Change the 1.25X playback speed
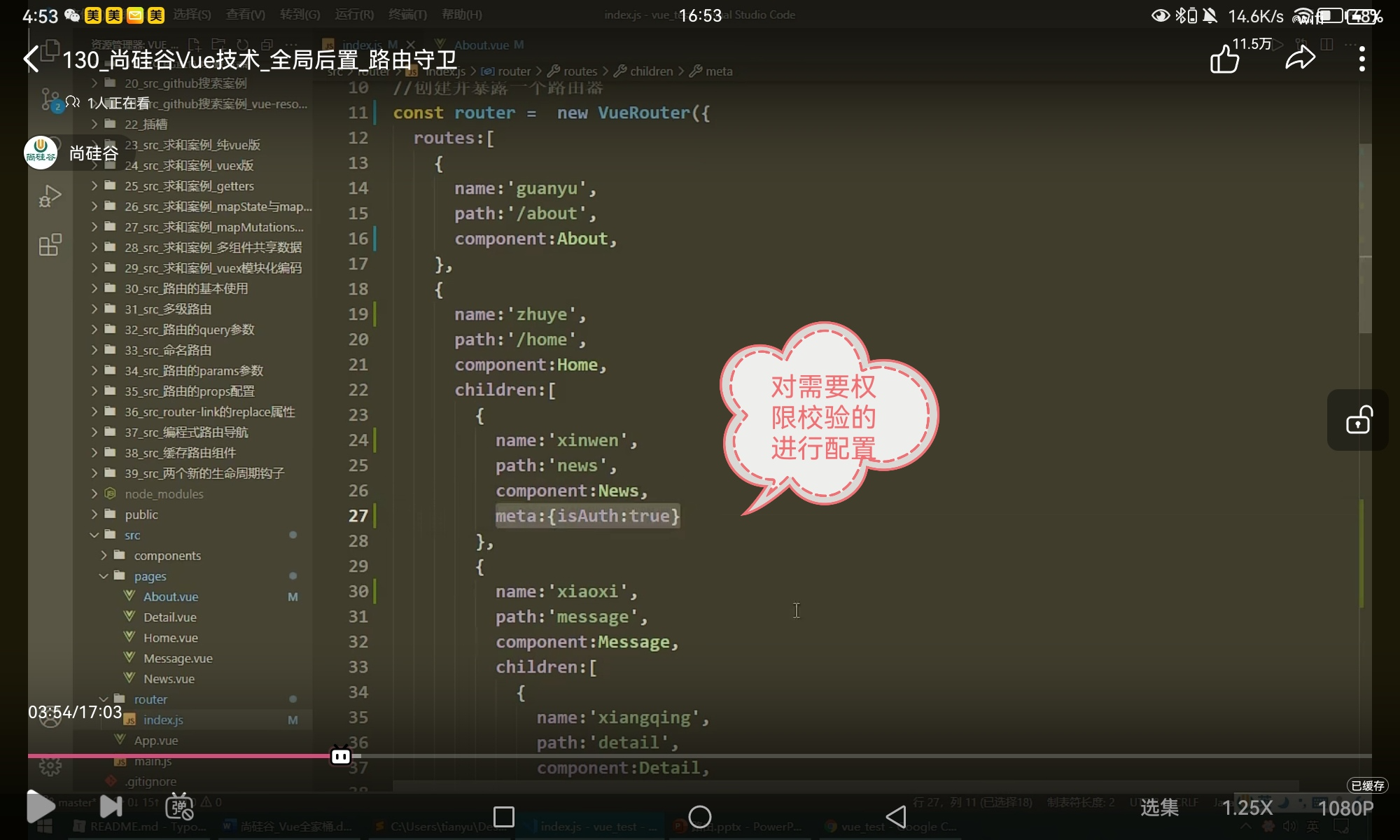Screen dimensions: 1400x840 click(x=1247, y=808)
